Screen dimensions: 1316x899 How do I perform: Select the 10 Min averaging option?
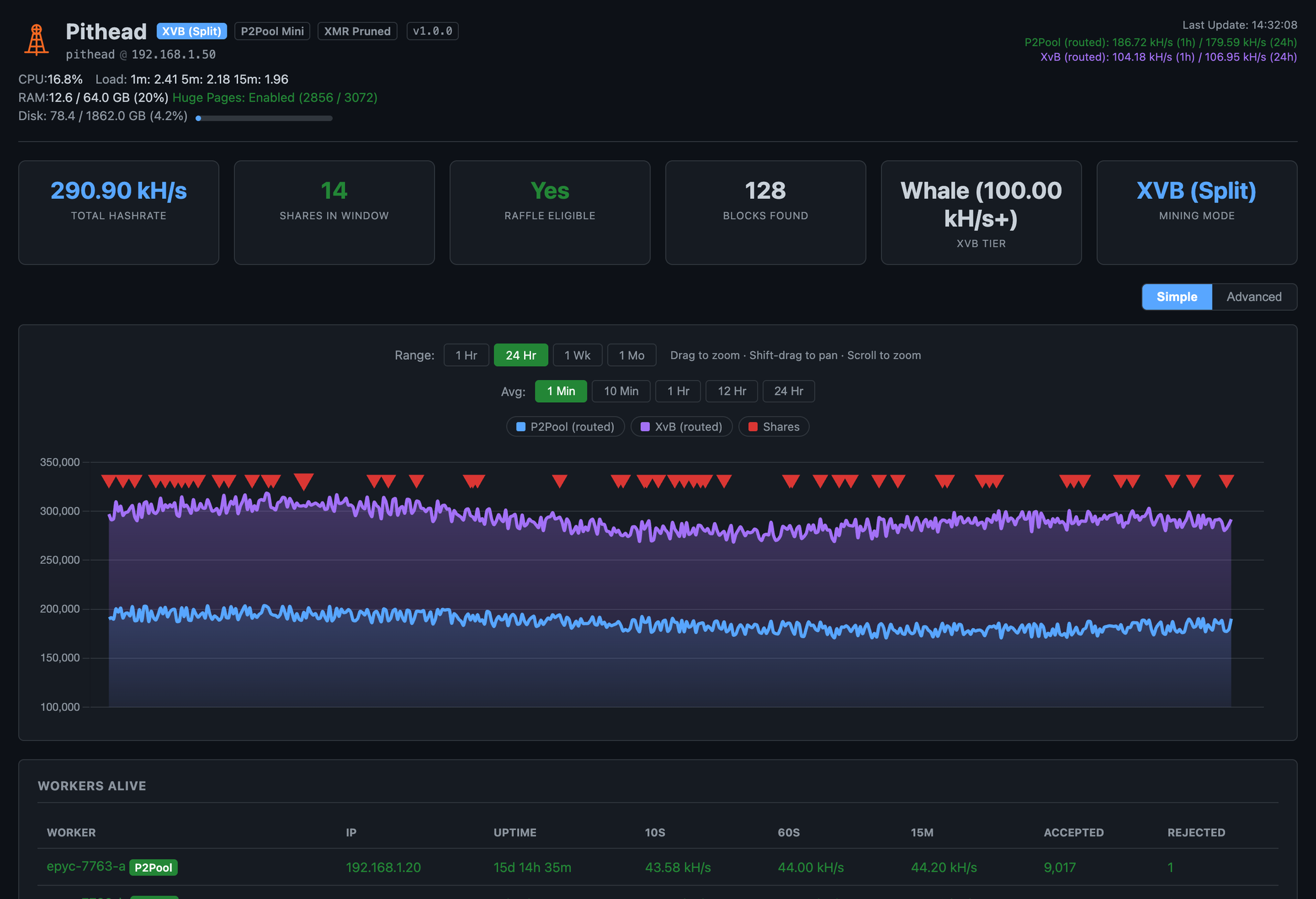(x=621, y=391)
